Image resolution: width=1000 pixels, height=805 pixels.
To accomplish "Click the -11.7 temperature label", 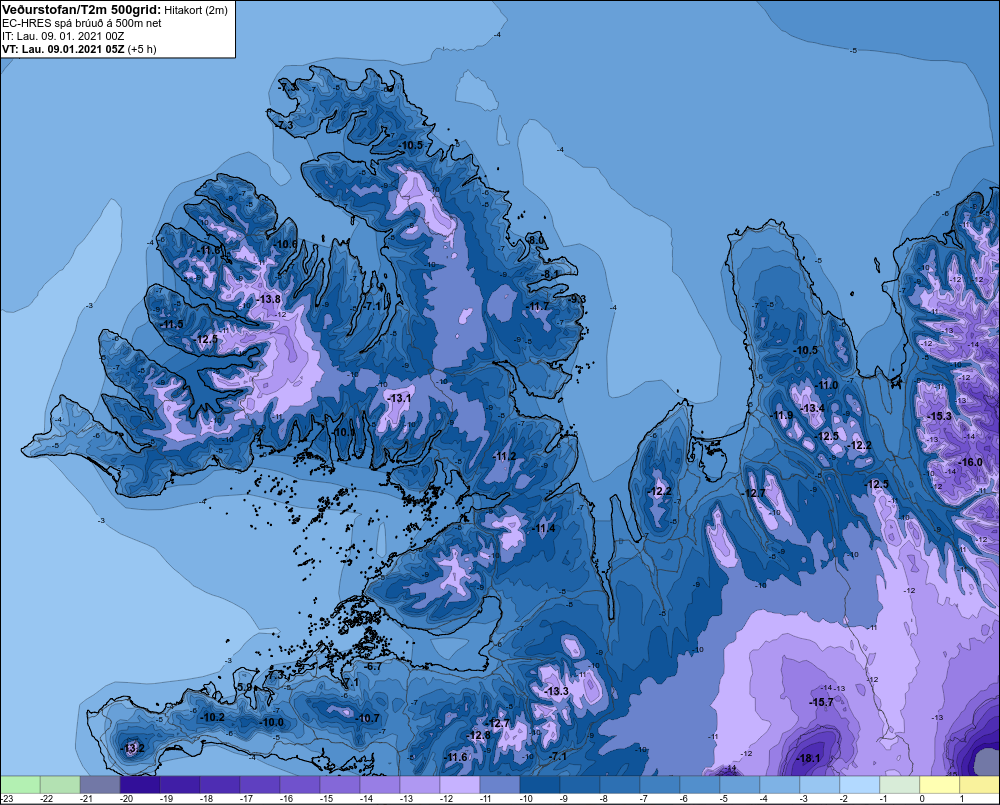I will [x=538, y=307].
